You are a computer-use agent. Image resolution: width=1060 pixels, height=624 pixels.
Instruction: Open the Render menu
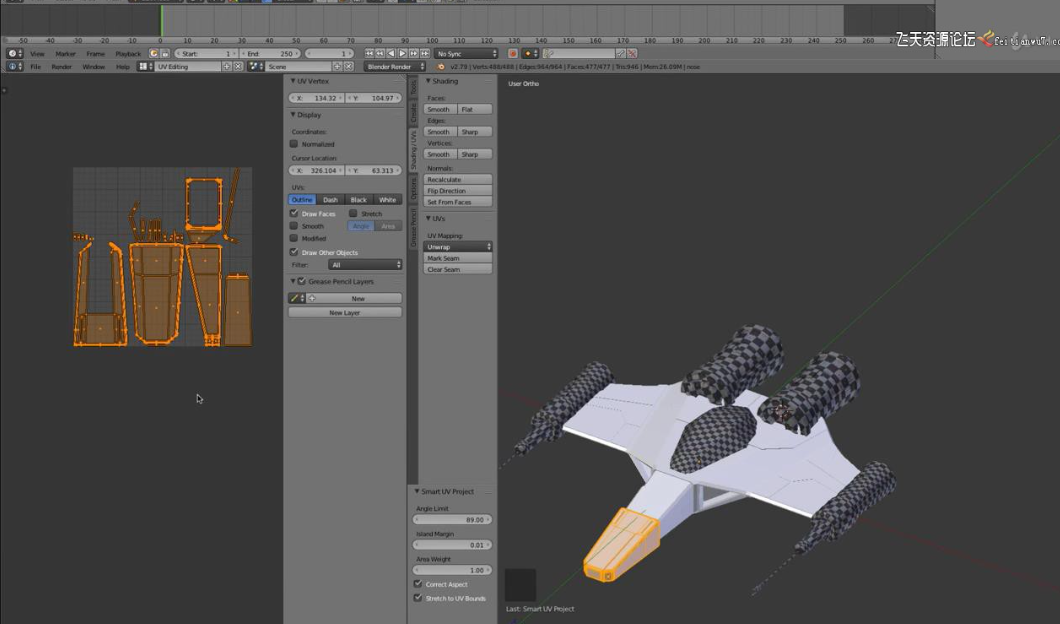click(x=61, y=66)
